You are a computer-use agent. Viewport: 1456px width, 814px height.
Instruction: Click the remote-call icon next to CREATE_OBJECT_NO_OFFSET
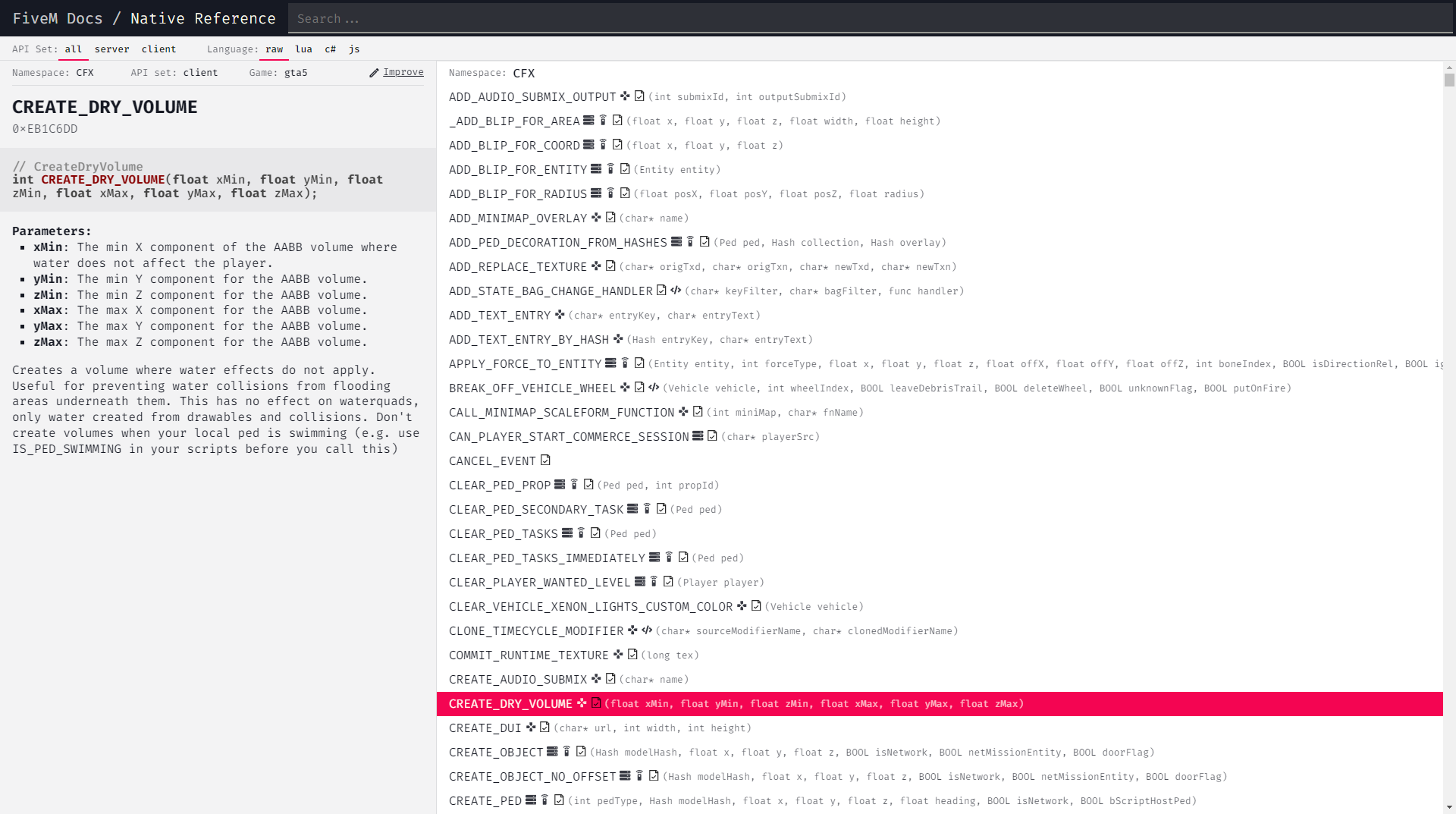pos(640,776)
